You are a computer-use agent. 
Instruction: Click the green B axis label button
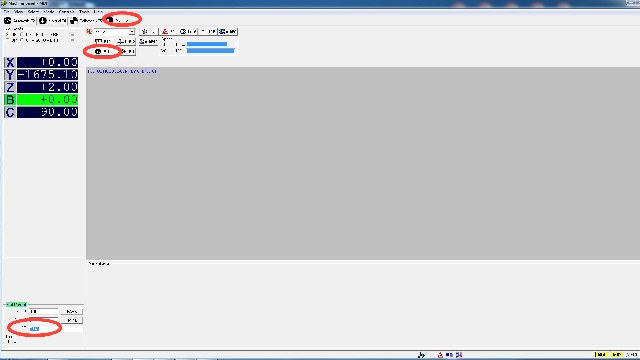10,100
